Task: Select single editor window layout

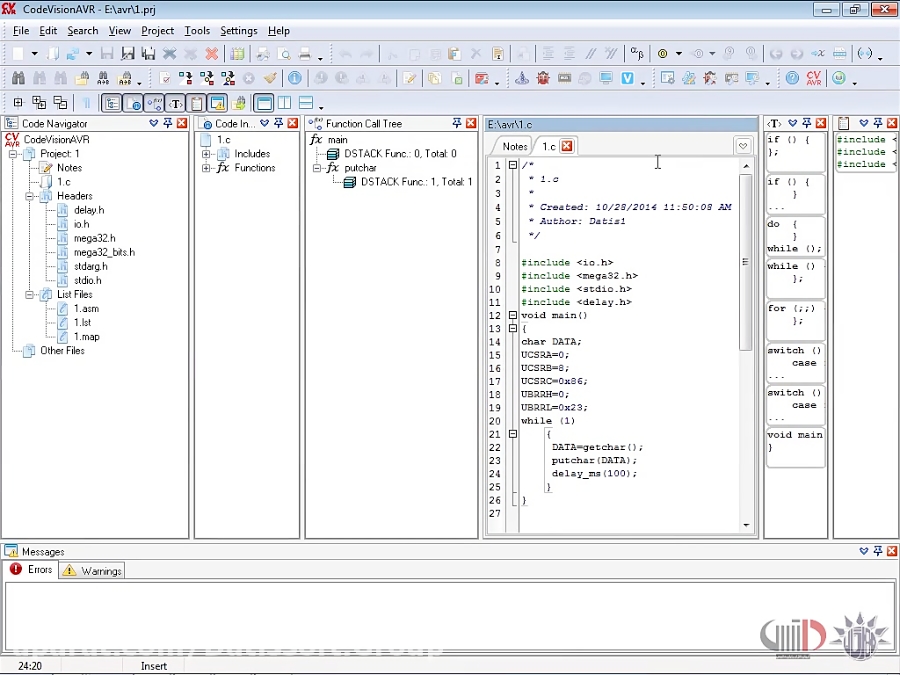Action: pos(263,103)
